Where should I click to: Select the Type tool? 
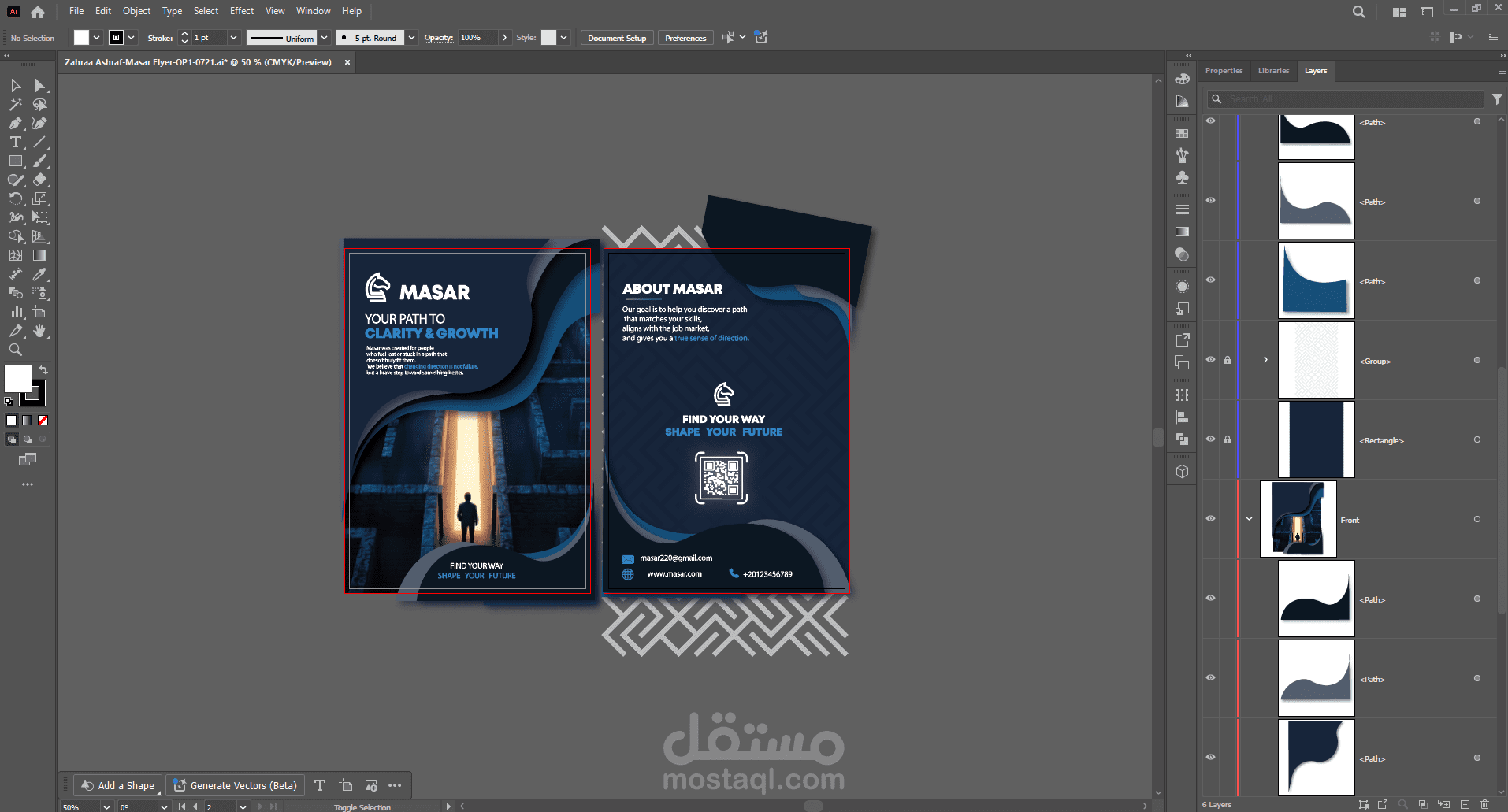coord(16,142)
